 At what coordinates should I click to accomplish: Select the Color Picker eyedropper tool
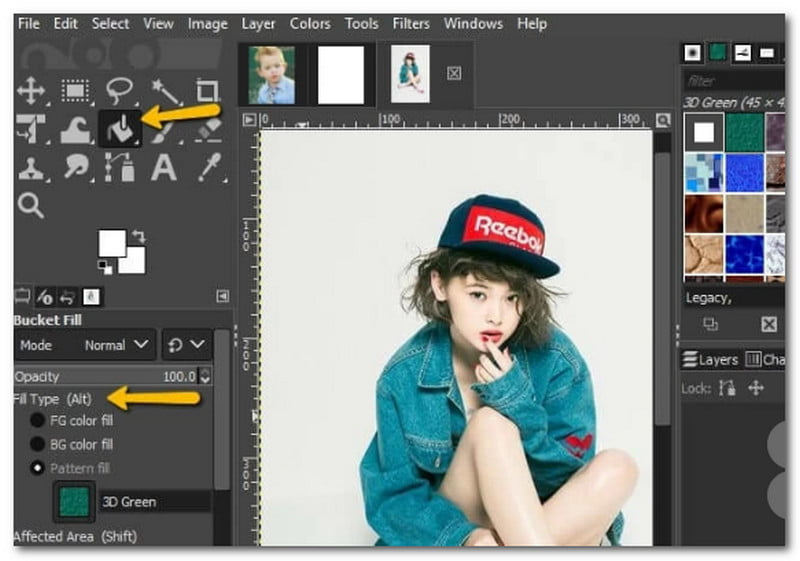(208, 167)
